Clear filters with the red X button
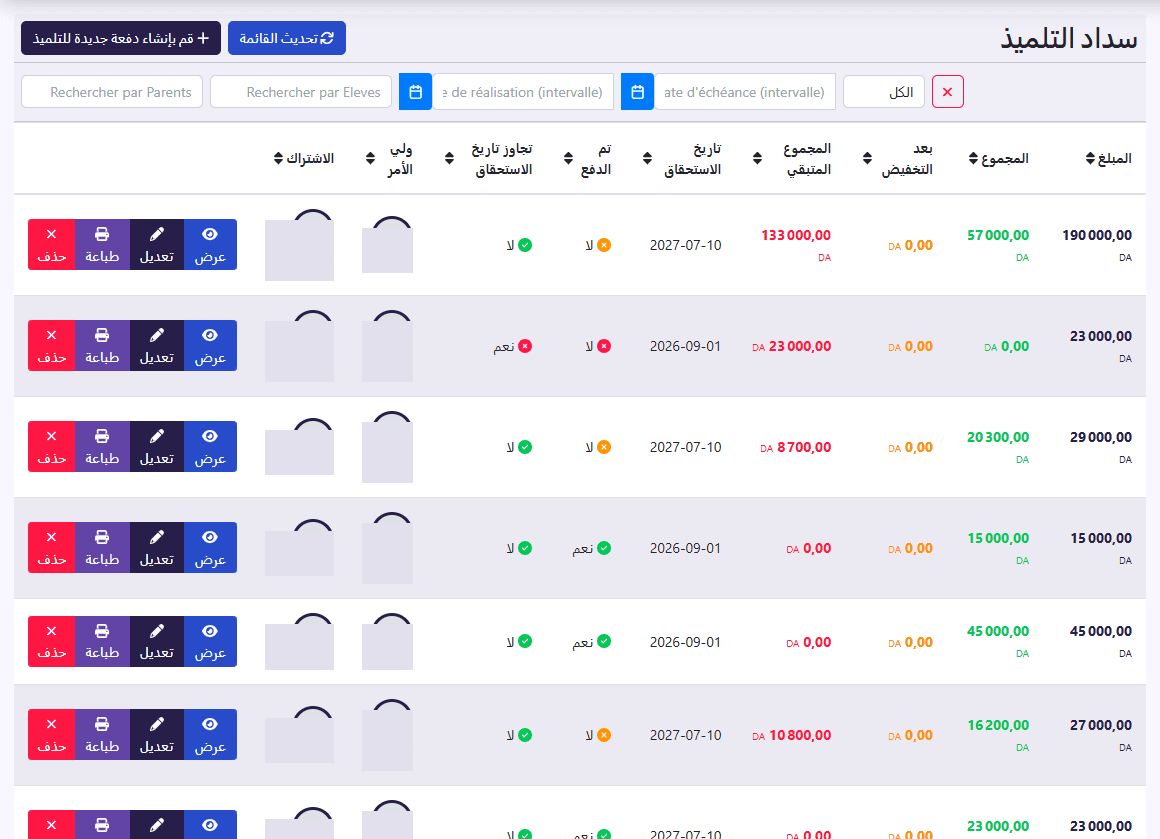Screen dimensions: 1160x839 (x=948, y=92)
